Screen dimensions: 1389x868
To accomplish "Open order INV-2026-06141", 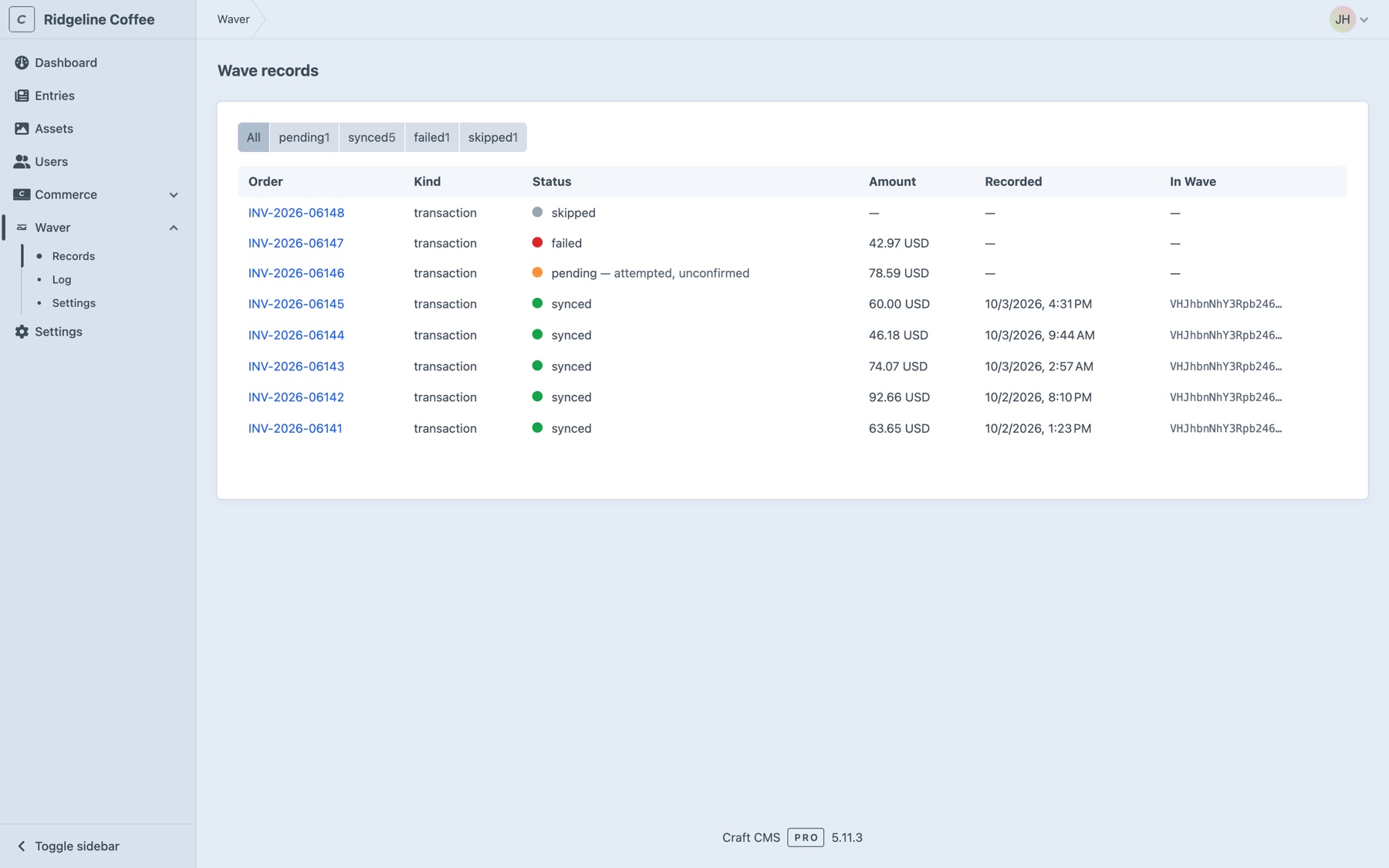I will [x=295, y=428].
